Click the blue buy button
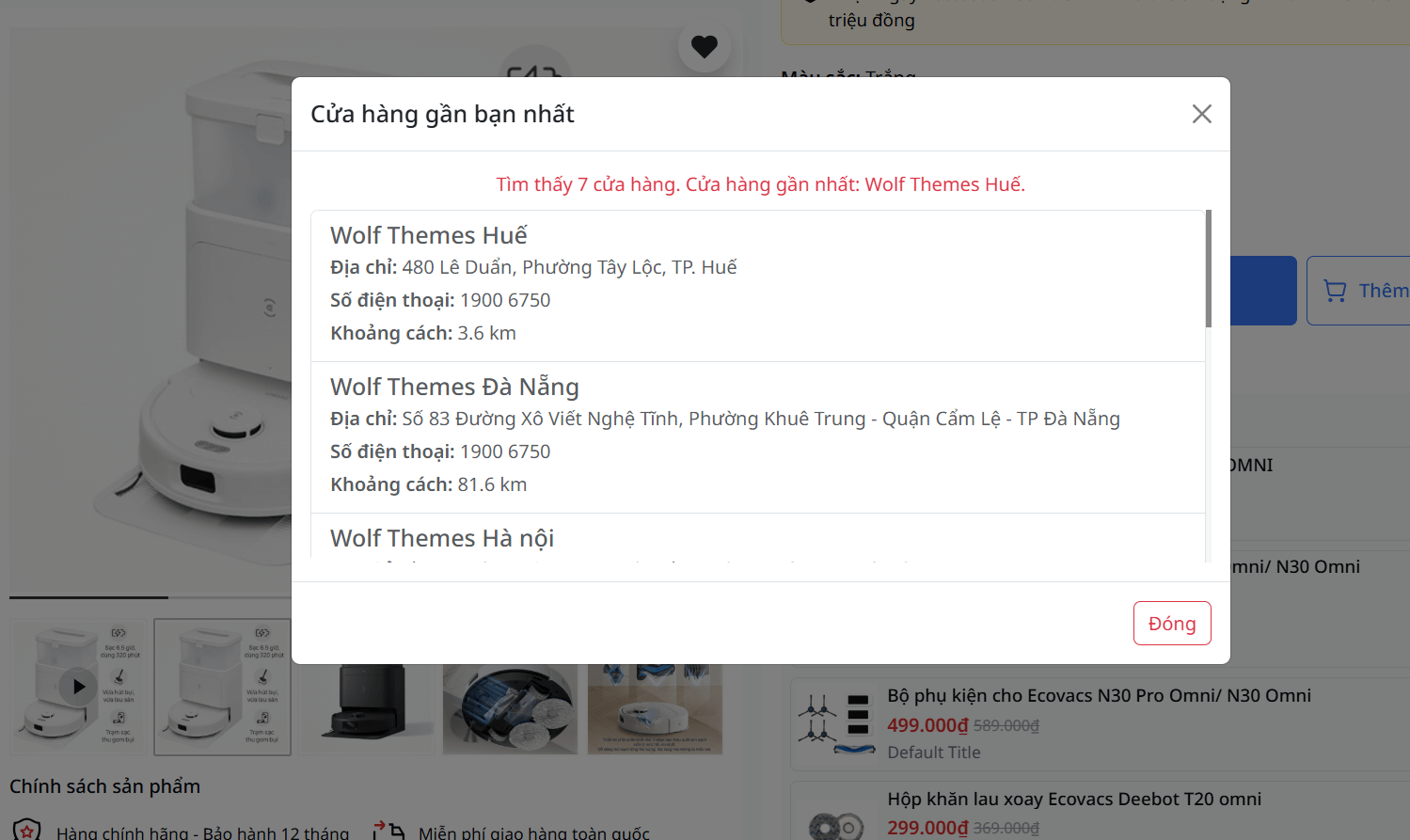This screenshot has width=1410, height=840. (x=1263, y=291)
